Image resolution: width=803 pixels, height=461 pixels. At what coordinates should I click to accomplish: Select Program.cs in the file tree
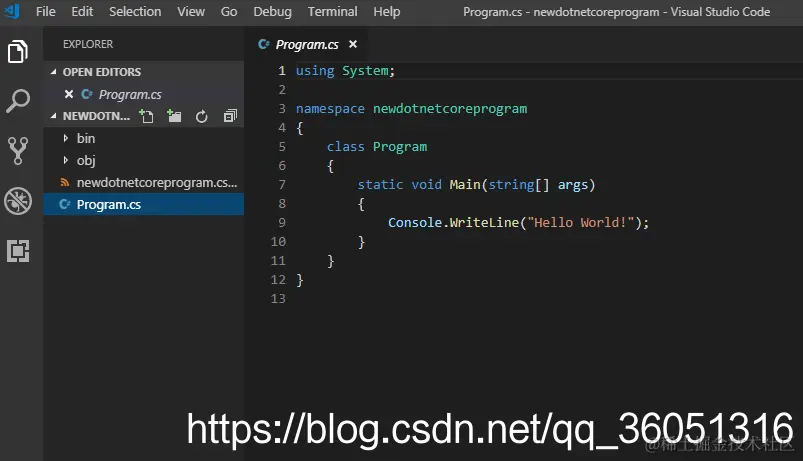pyautogui.click(x=143, y=204)
